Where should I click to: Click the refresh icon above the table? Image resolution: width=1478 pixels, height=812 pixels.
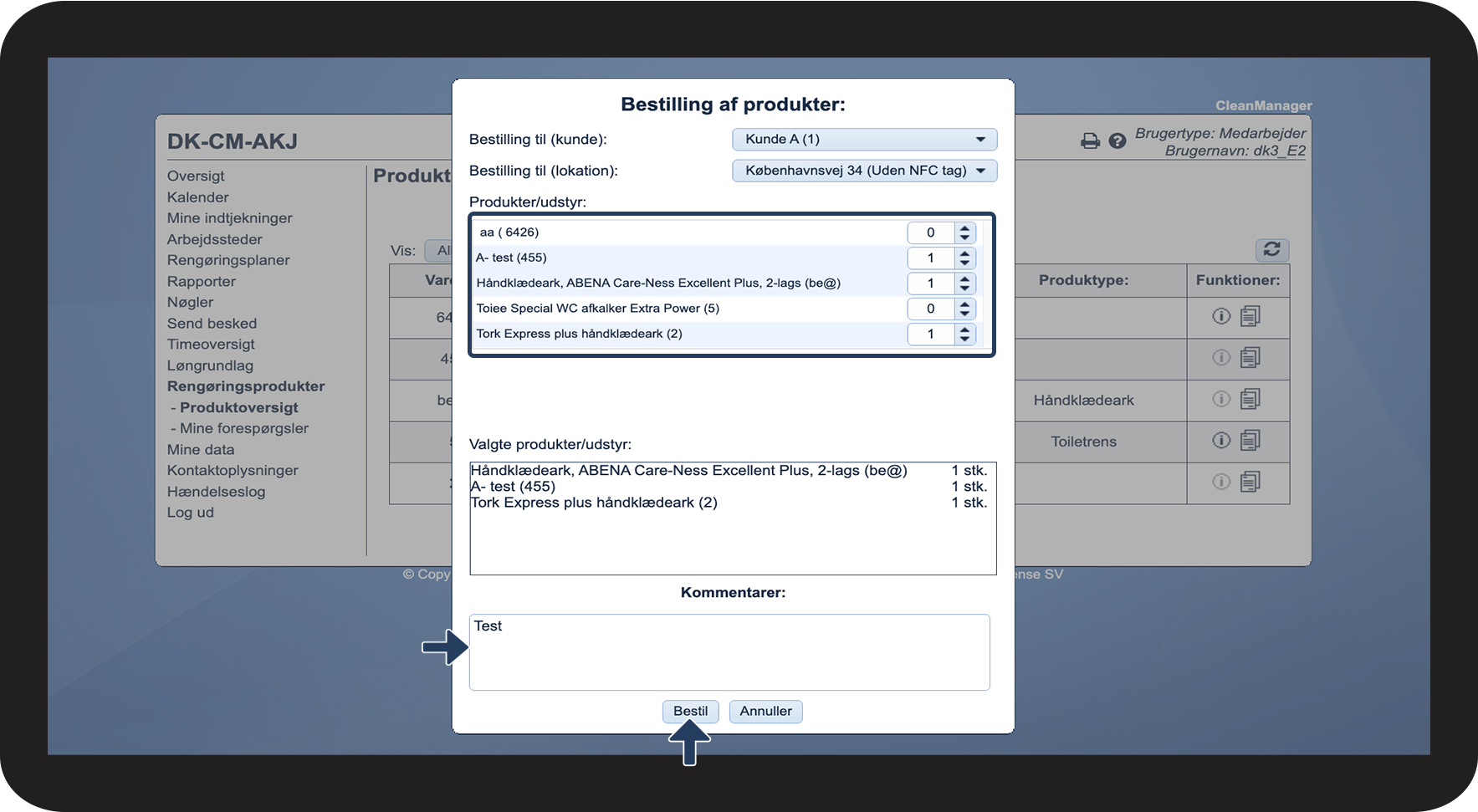coord(1272,249)
